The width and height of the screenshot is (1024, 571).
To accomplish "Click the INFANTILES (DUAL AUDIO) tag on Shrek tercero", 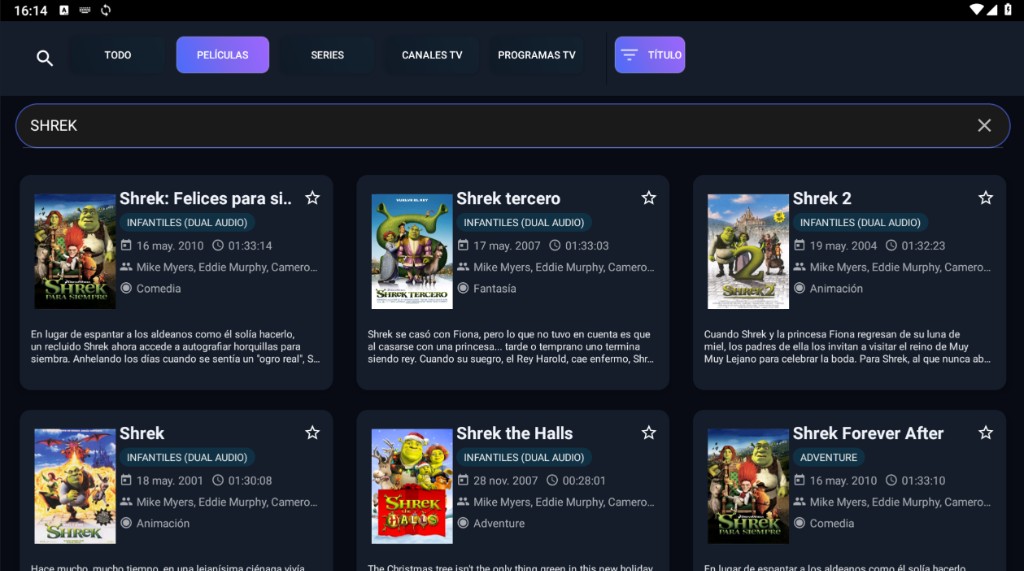I will [524, 223].
